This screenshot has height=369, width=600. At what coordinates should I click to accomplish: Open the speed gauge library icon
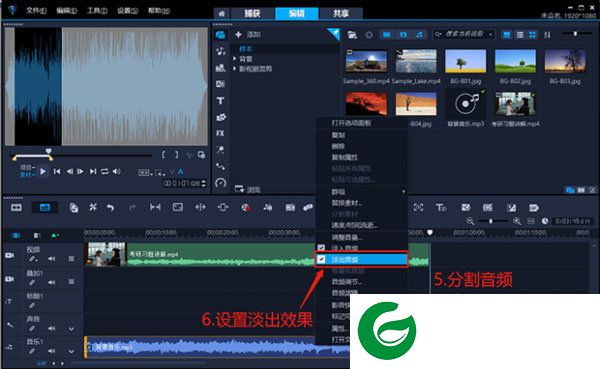[221, 183]
